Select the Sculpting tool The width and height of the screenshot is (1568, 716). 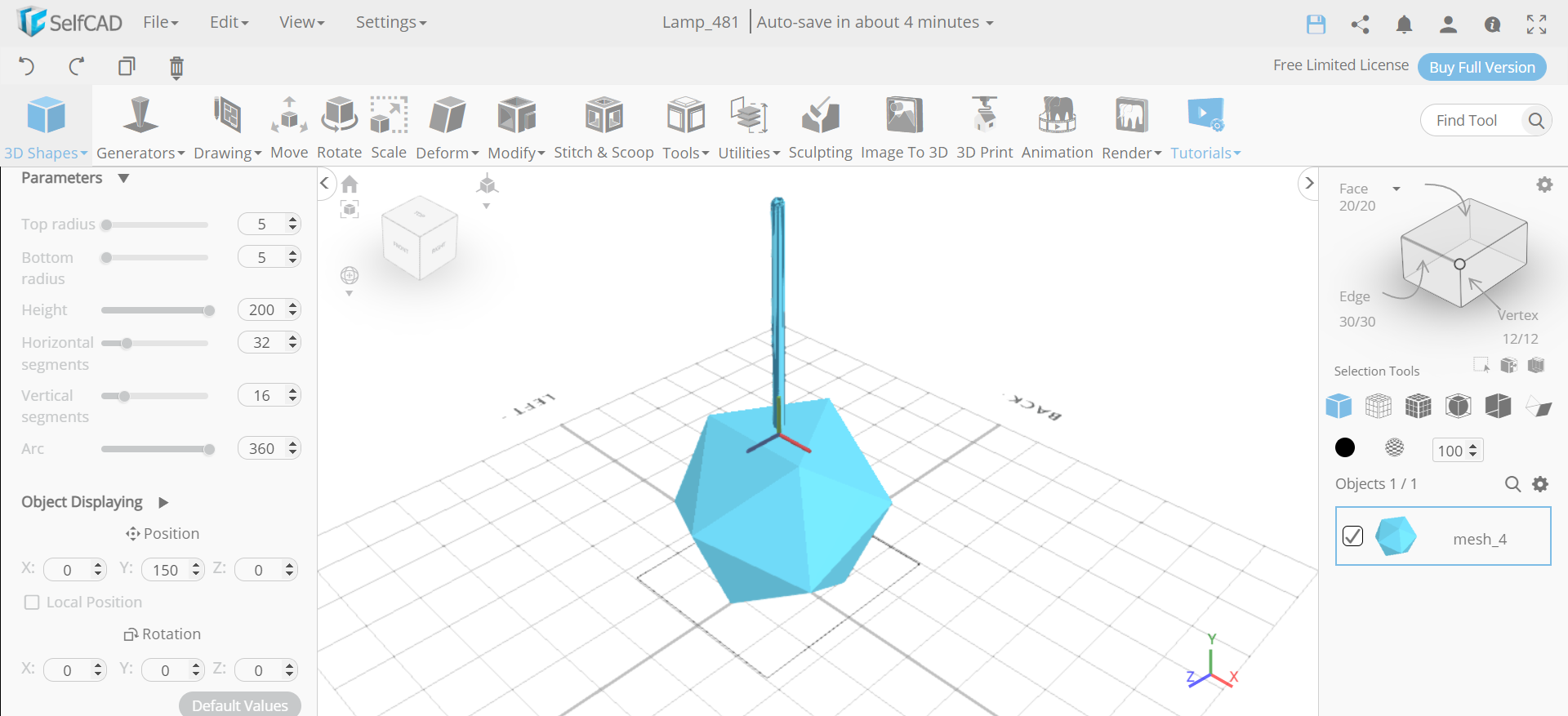click(x=820, y=127)
